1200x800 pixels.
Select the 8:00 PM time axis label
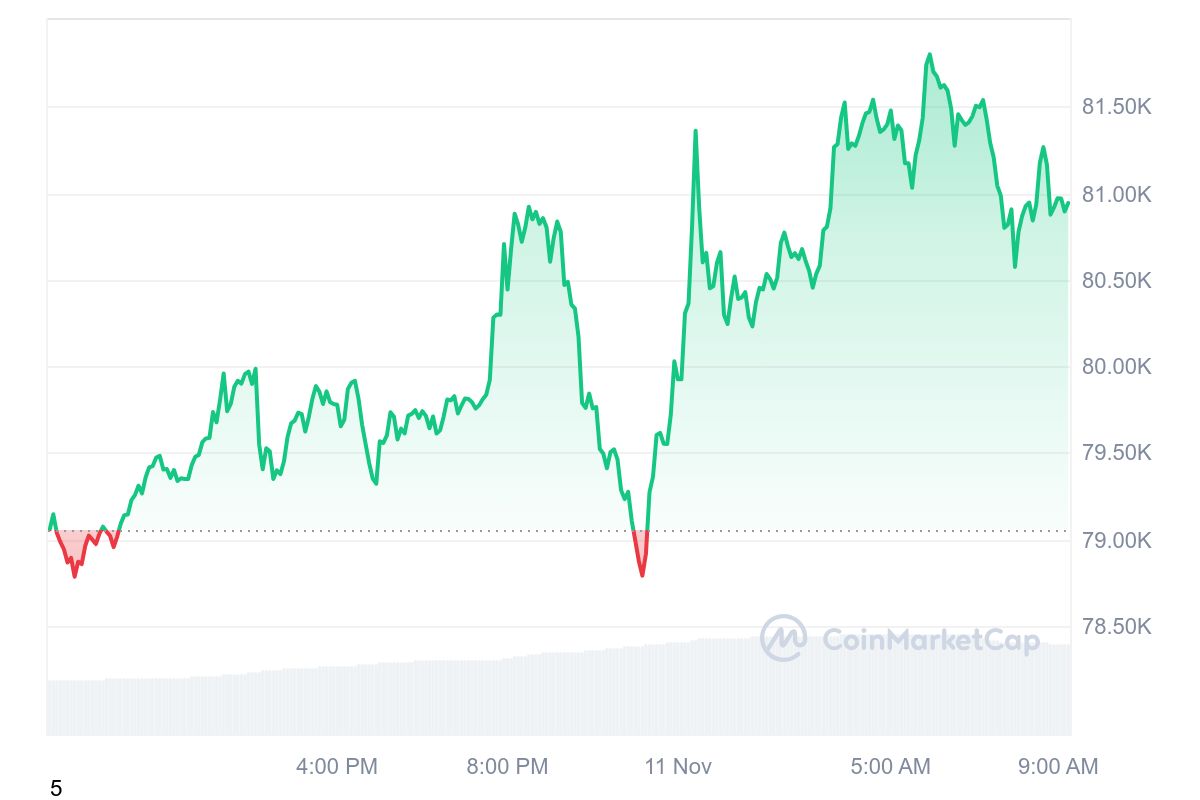tap(507, 767)
